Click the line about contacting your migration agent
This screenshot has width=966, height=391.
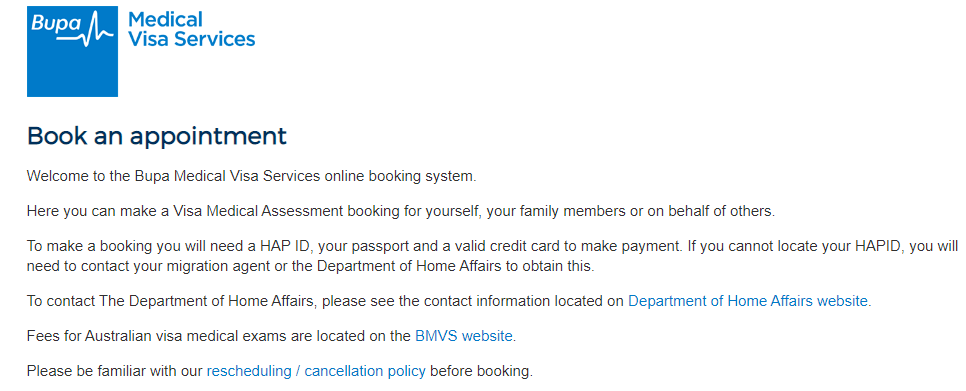click(310, 266)
